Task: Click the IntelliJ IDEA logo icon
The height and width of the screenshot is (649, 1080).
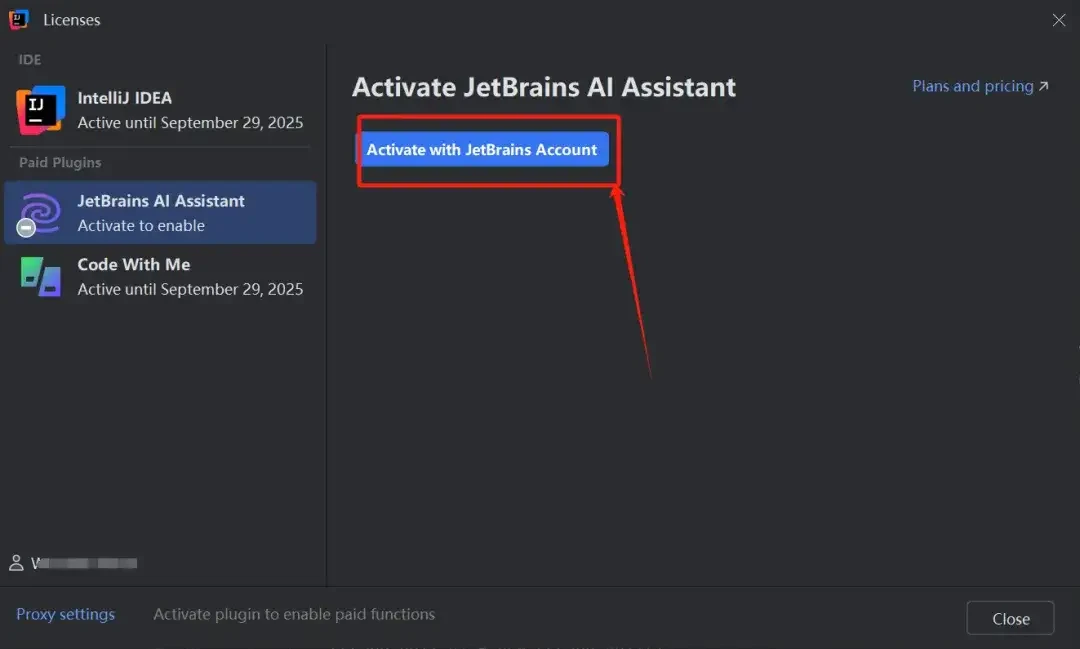Action: coord(40,110)
